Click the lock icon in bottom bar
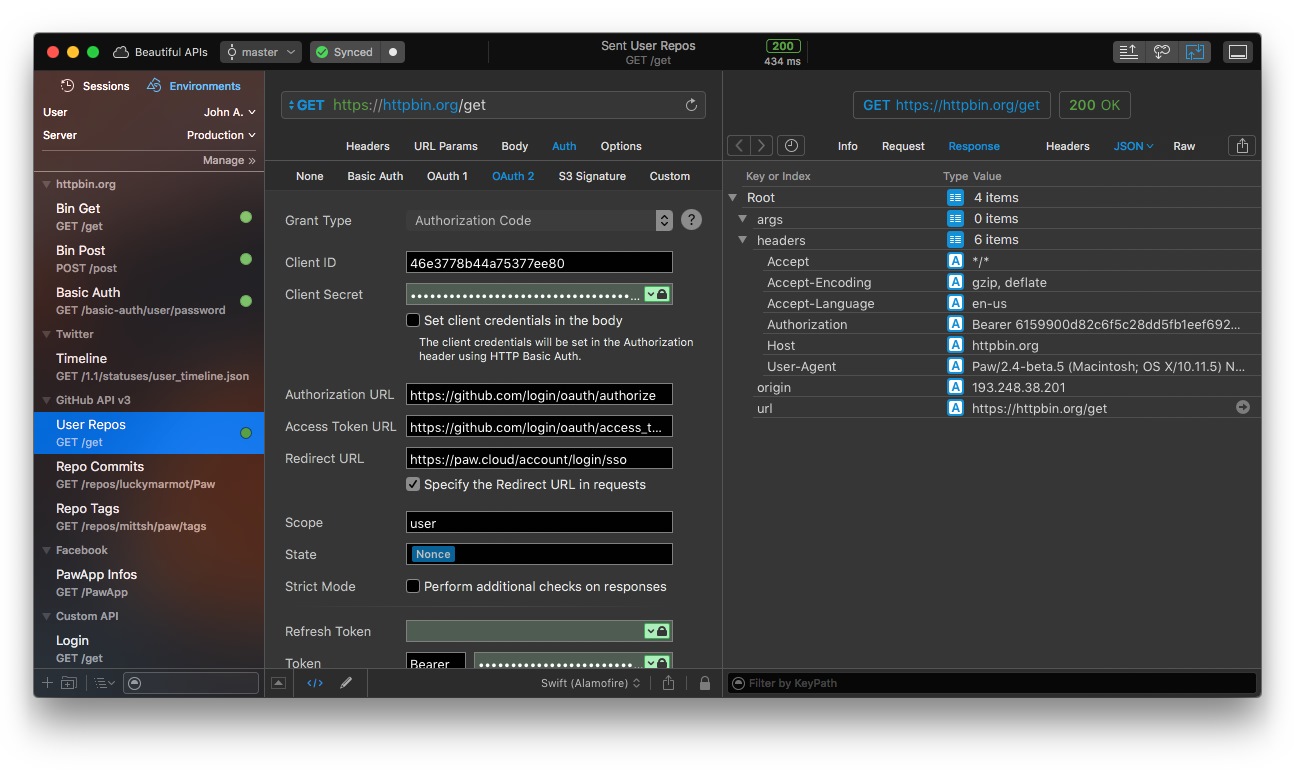This screenshot has width=1294, height=778. (x=705, y=683)
